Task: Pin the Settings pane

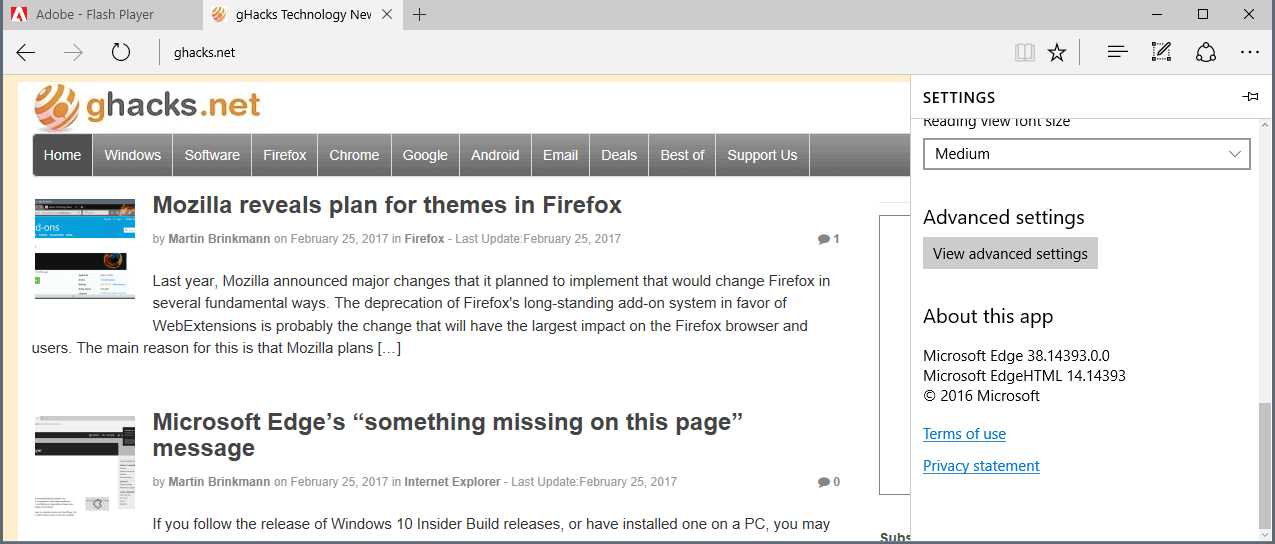Action: [1250, 97]
